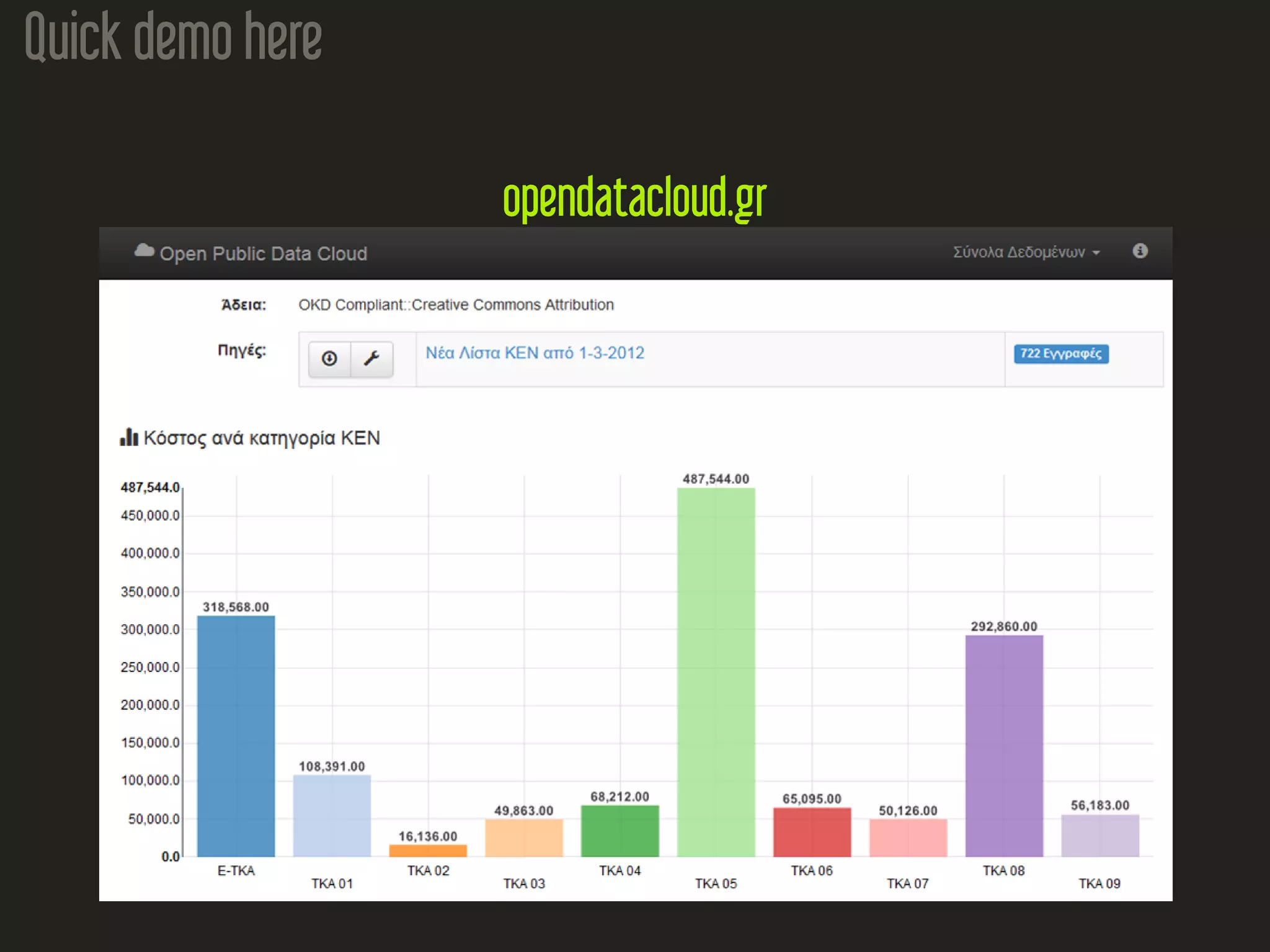Click the orange TKA 02 bar
Viewport: 1270px width, 952px height.
(x=428, y=851)
